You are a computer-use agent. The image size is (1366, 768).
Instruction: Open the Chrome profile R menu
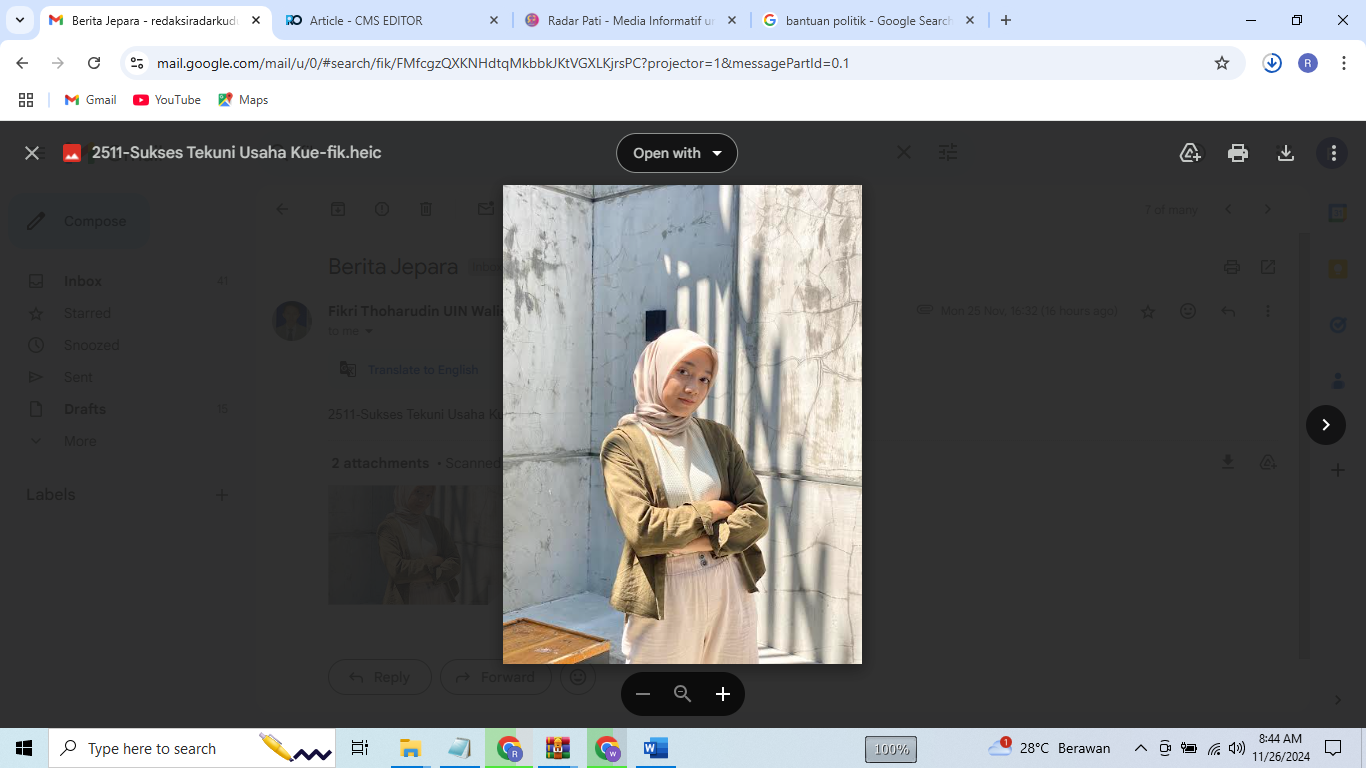coord(1308,63)
